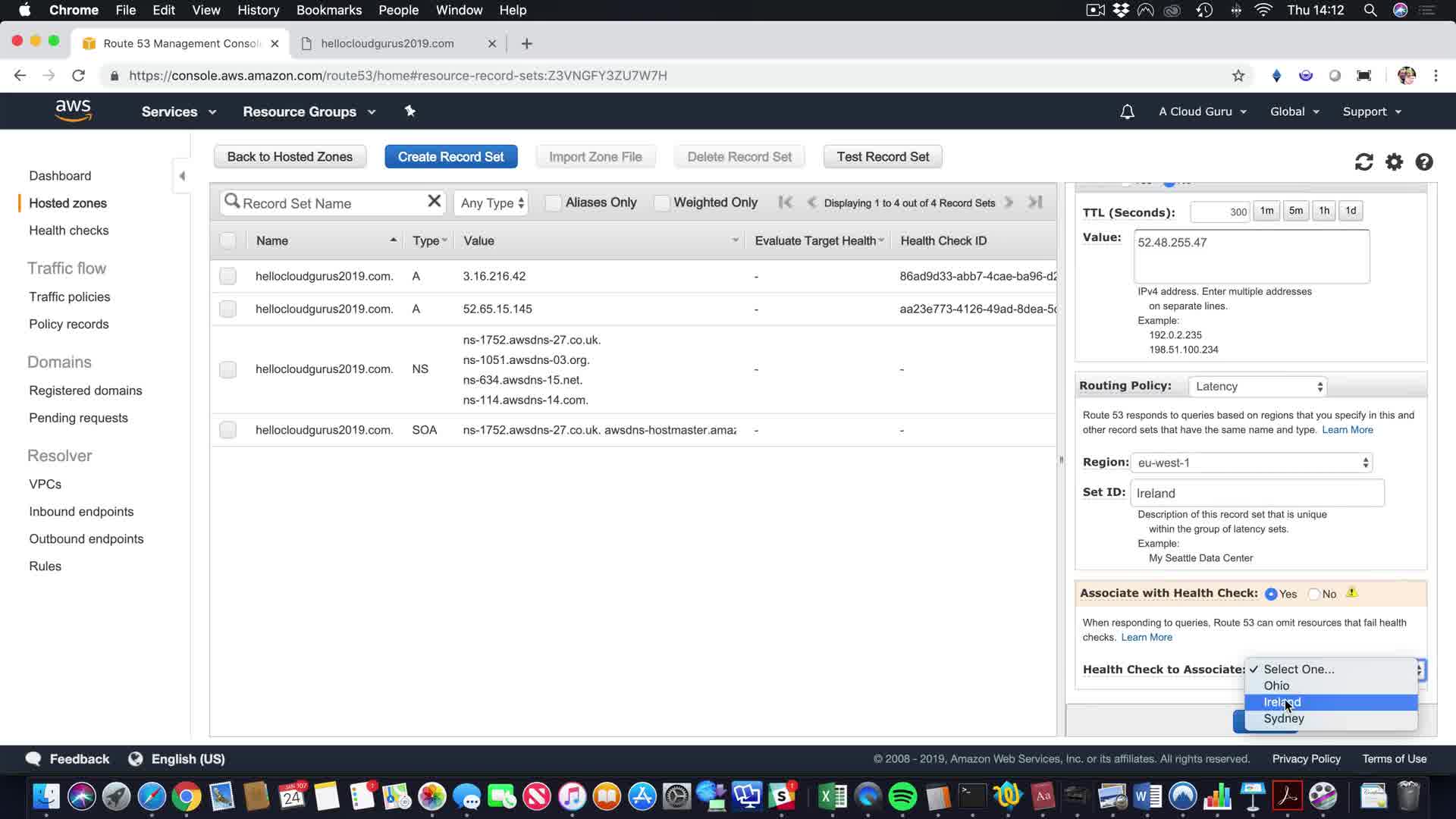This screenshot has height=819, width=1456.
Task: Collapse the left navigation pane arrow
Action: coord(182,176)
